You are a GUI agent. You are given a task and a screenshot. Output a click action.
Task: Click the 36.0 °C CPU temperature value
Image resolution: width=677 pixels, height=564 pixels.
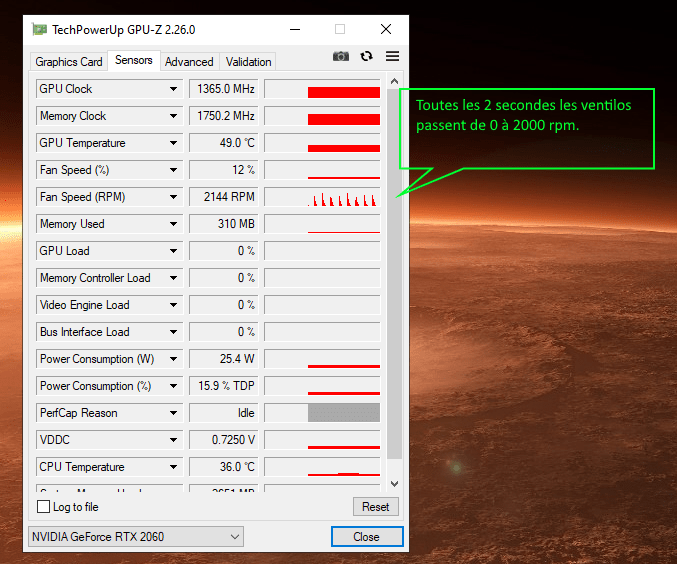(224, 467)
